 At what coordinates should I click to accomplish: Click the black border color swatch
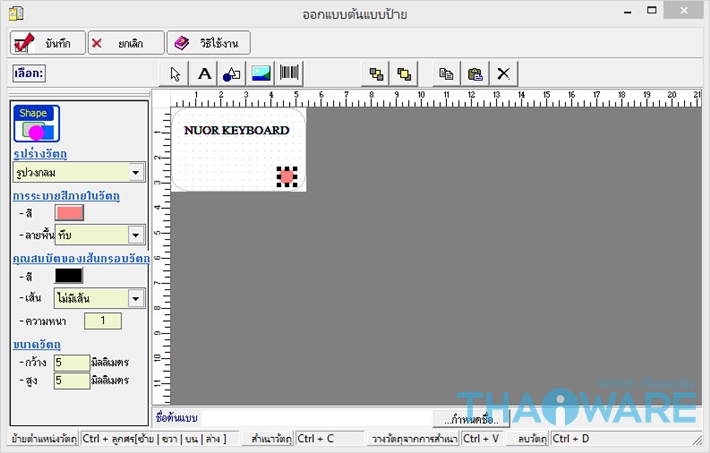pos(69,275)
